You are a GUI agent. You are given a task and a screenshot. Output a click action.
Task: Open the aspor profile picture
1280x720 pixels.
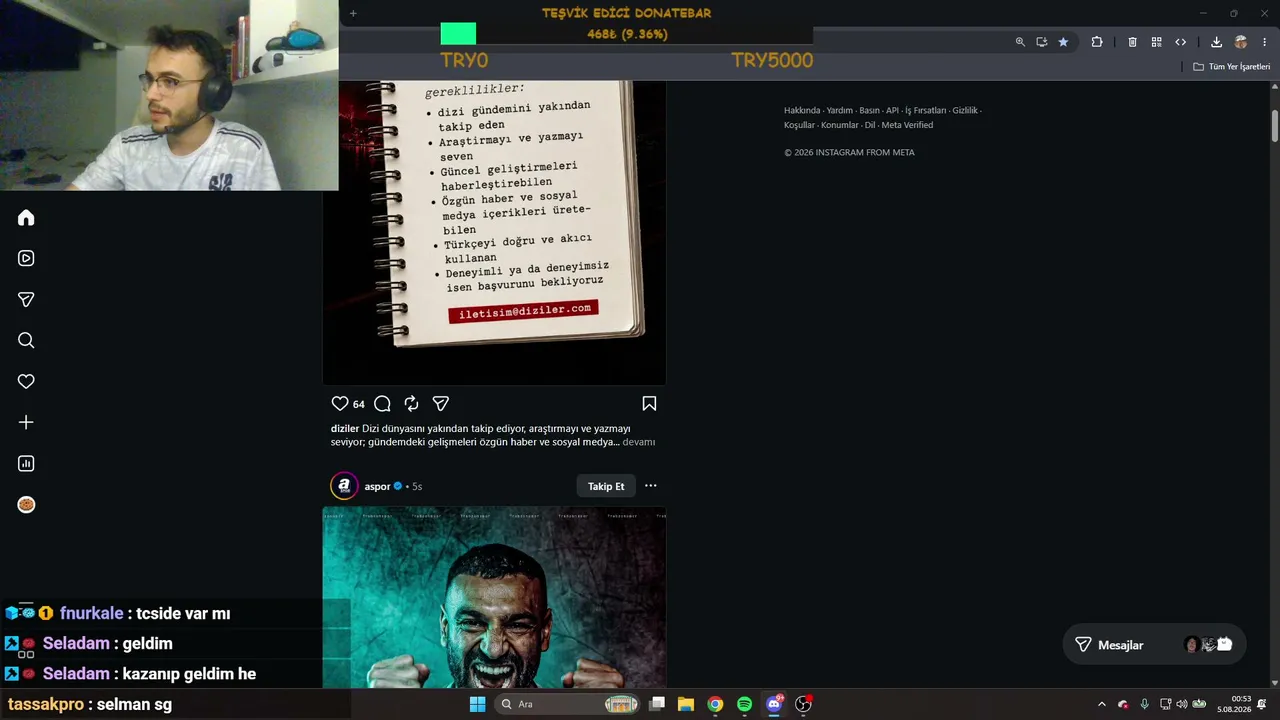(x=344, y=486)
